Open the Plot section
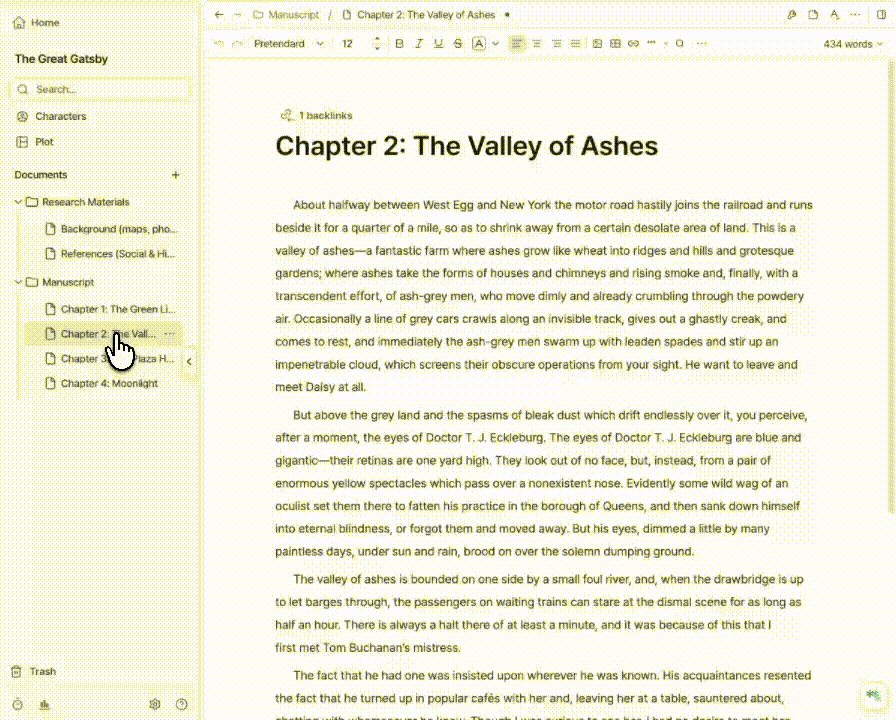896x720 pixels. click(x=35, y=142)
